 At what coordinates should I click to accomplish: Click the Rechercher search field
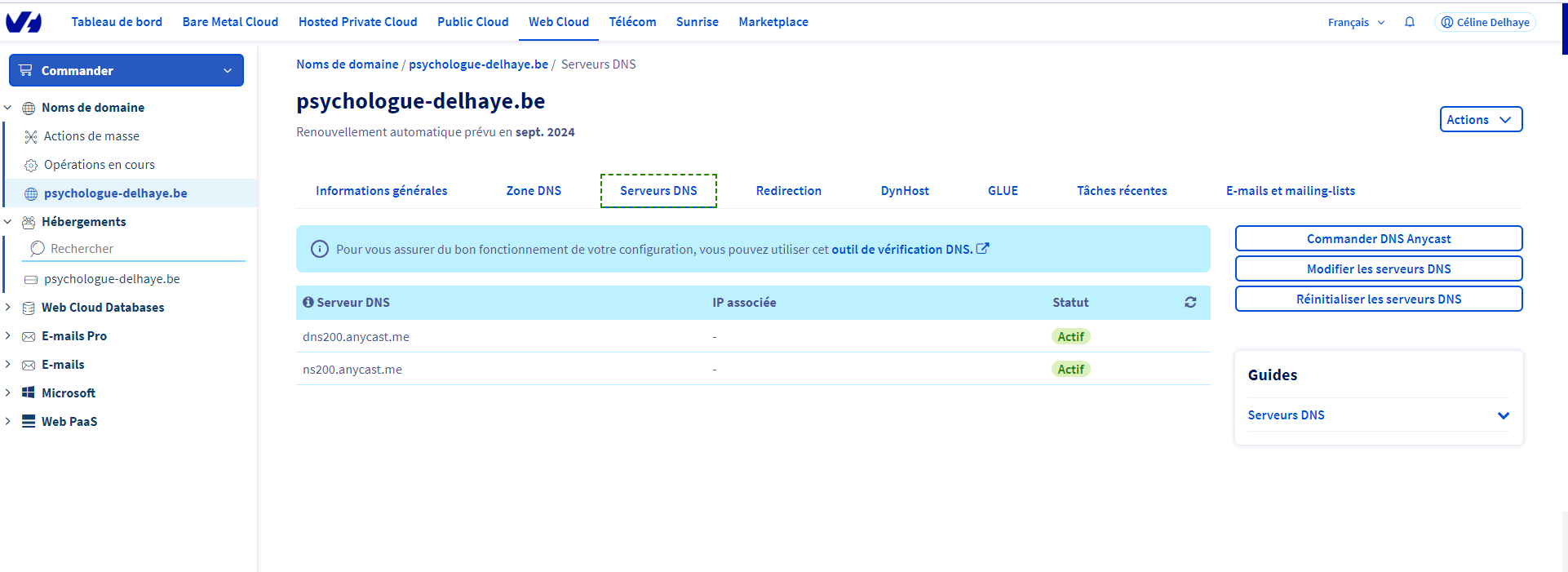point(139,249)
